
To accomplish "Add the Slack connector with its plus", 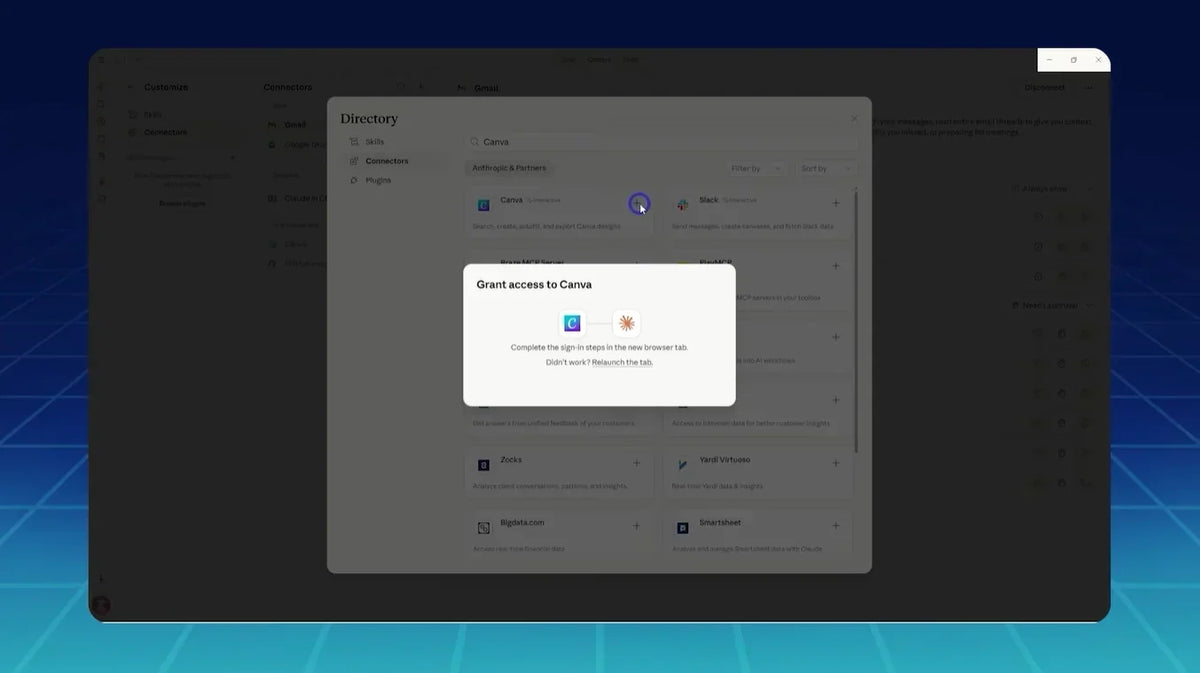I will click(836, 203).
